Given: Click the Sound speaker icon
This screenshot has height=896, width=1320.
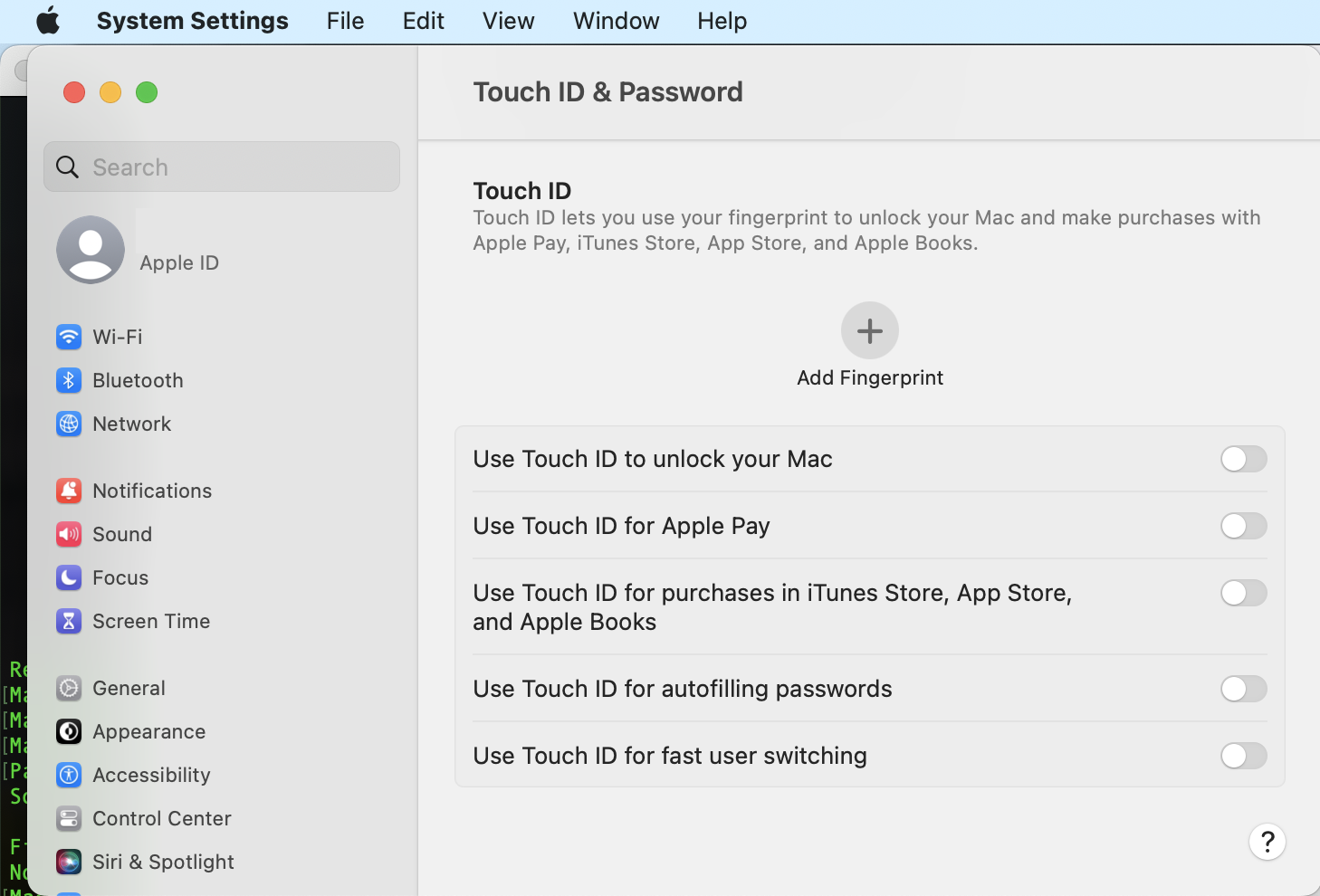Looking at the screenshot, I should (x=69, y=534).
